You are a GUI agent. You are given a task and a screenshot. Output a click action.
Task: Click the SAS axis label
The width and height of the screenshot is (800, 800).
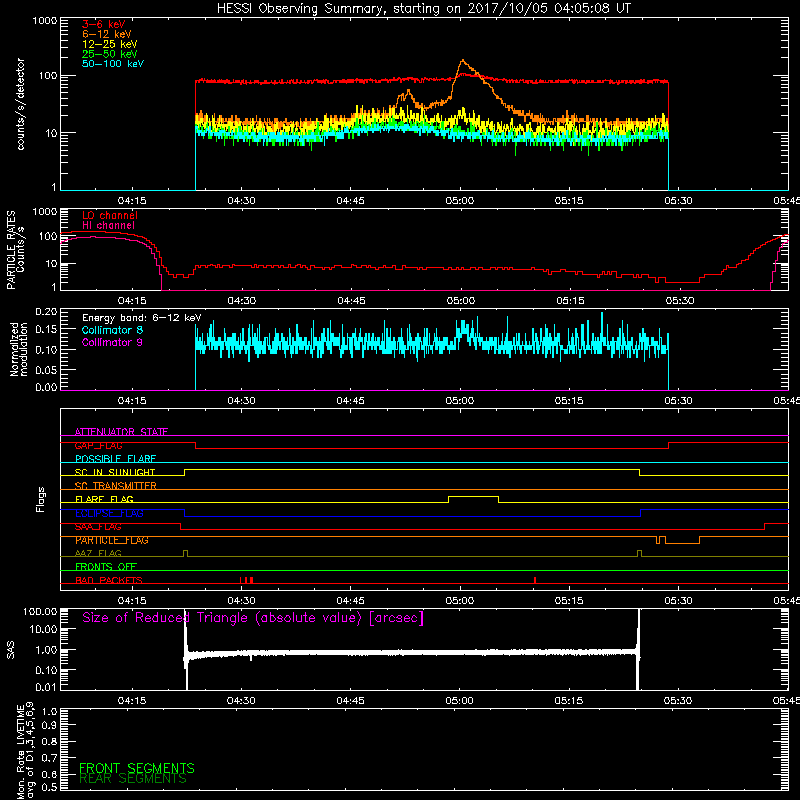tap(11, 650)
